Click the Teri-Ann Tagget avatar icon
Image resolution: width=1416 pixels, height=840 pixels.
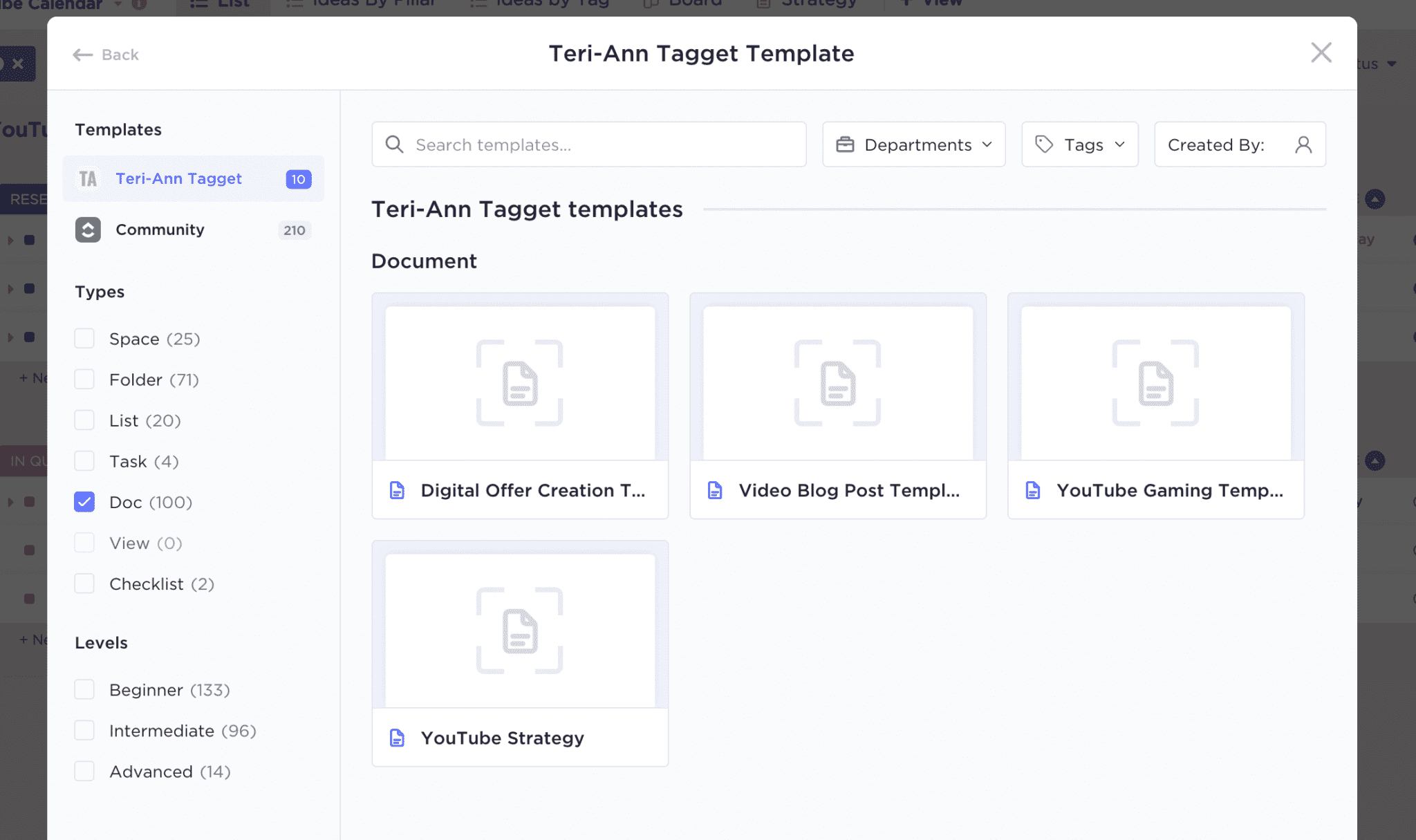(88, 178)
